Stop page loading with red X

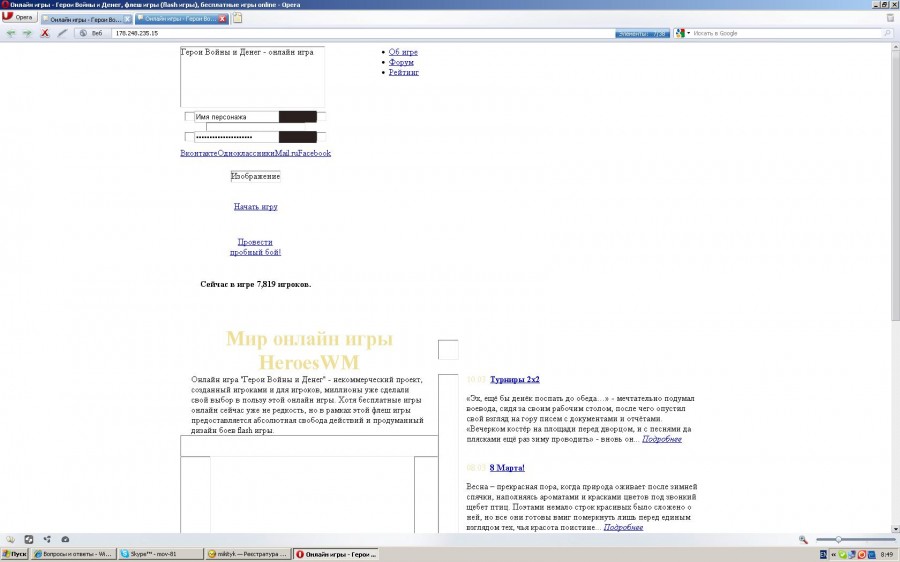pos(44,33)
